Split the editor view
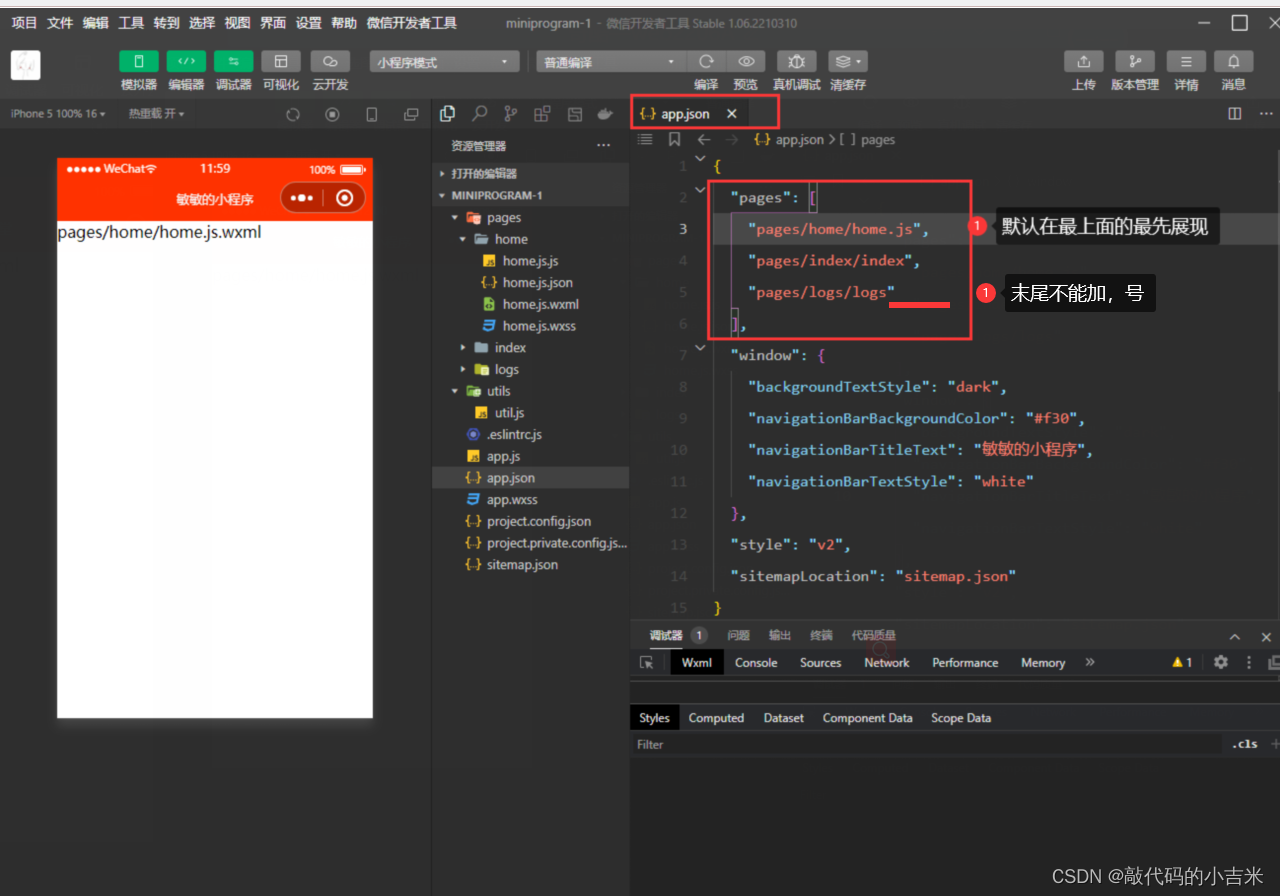 [x=1235, y=114]
